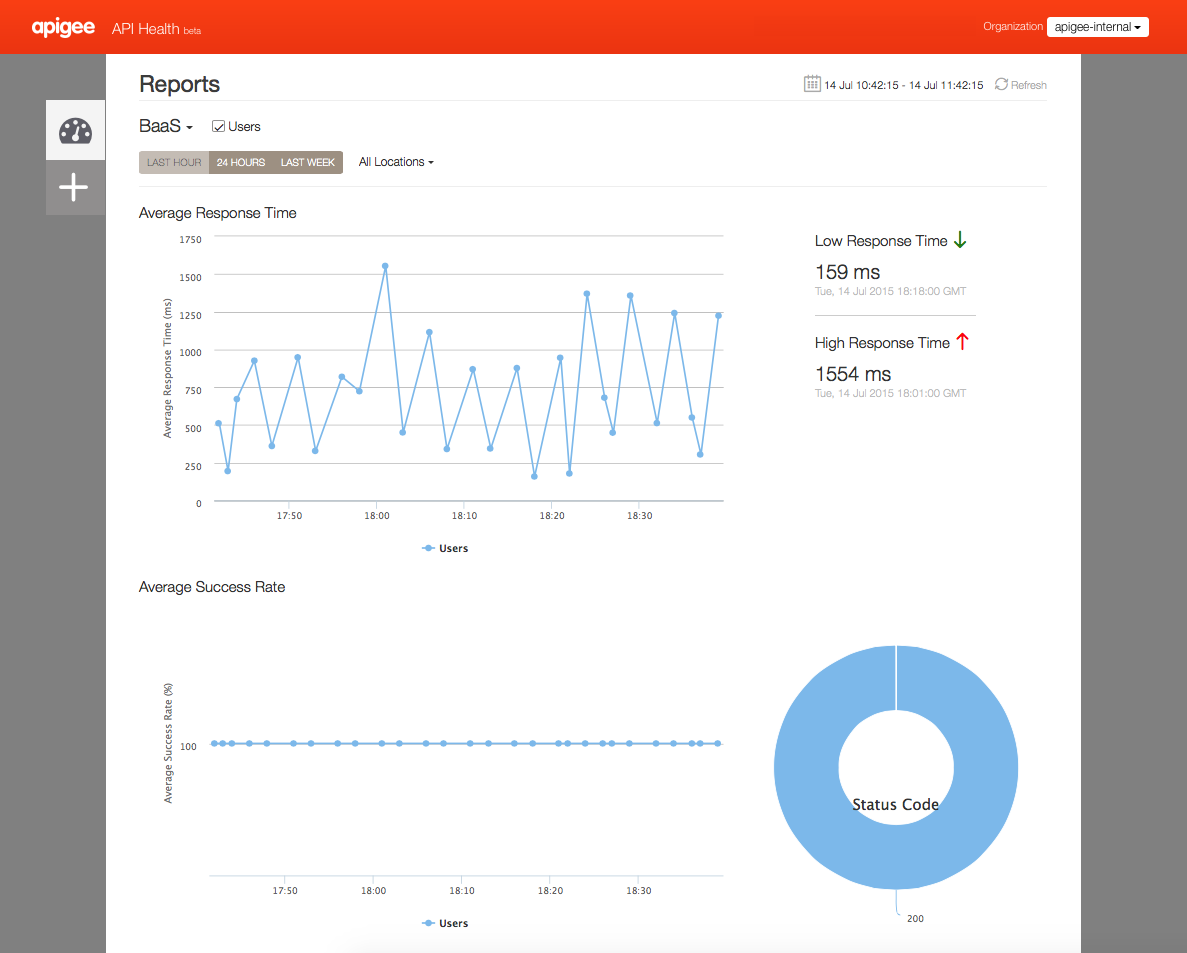The height and width of the screenshot is (953, 1187).
Task: Open the apigee-internal organization selector
Action: pyautogui.click(x=1097, y=26)
